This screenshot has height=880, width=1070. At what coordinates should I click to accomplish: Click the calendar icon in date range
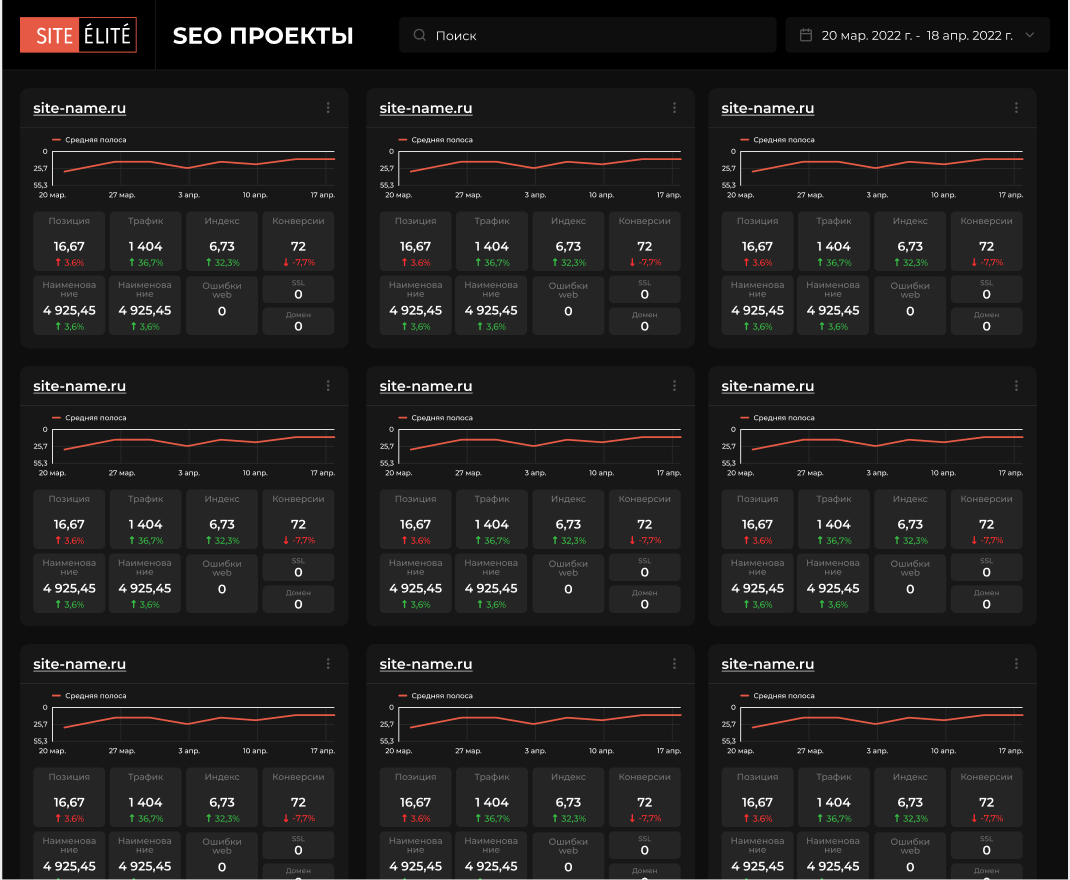coord(806,35)
